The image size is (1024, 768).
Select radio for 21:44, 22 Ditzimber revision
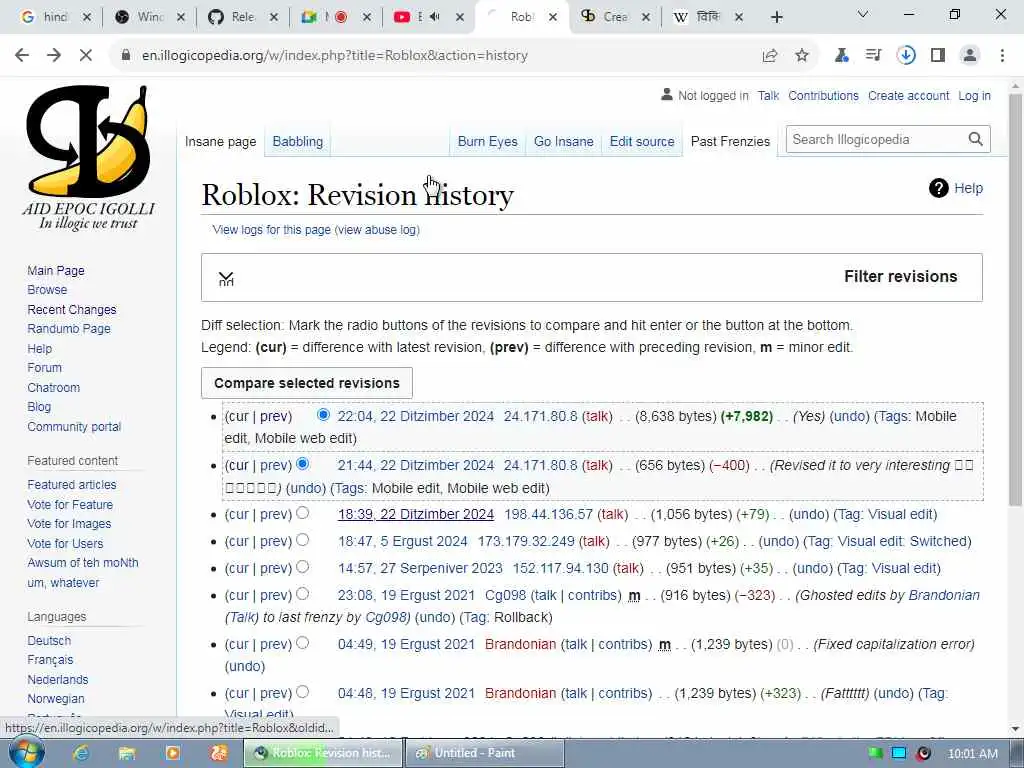[x=302, y=464]
